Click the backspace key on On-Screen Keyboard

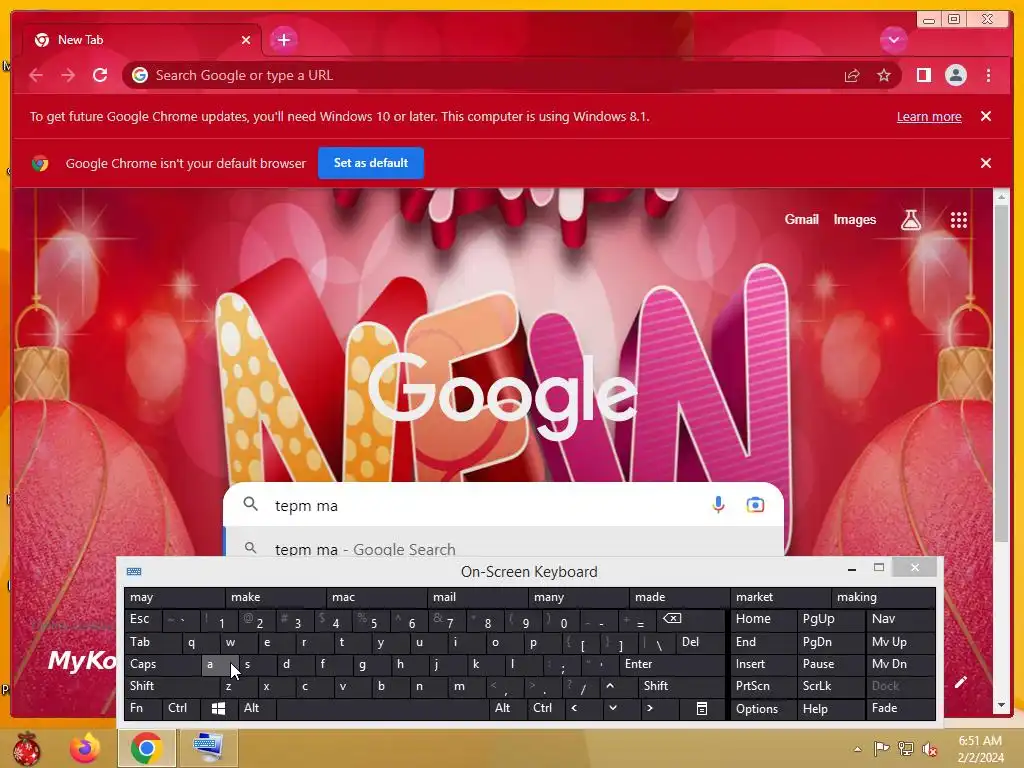point(690,619)
